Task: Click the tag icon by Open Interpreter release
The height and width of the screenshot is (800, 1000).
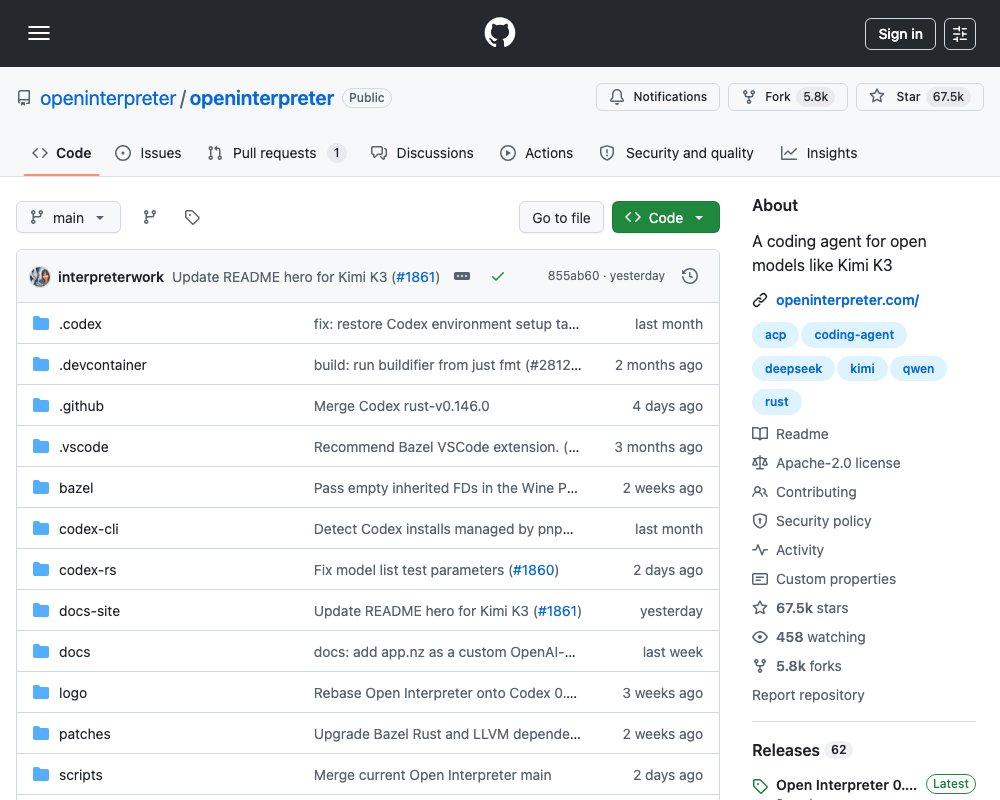Action: tap(760, 785)
